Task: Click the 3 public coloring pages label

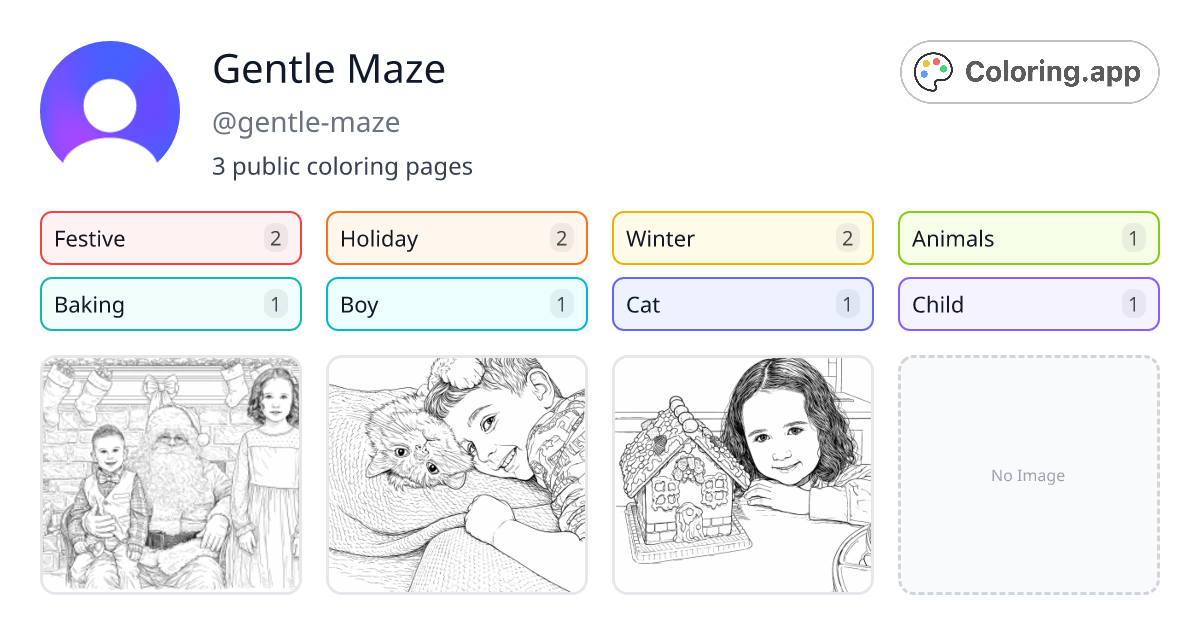Action: [x=343, y=166]
